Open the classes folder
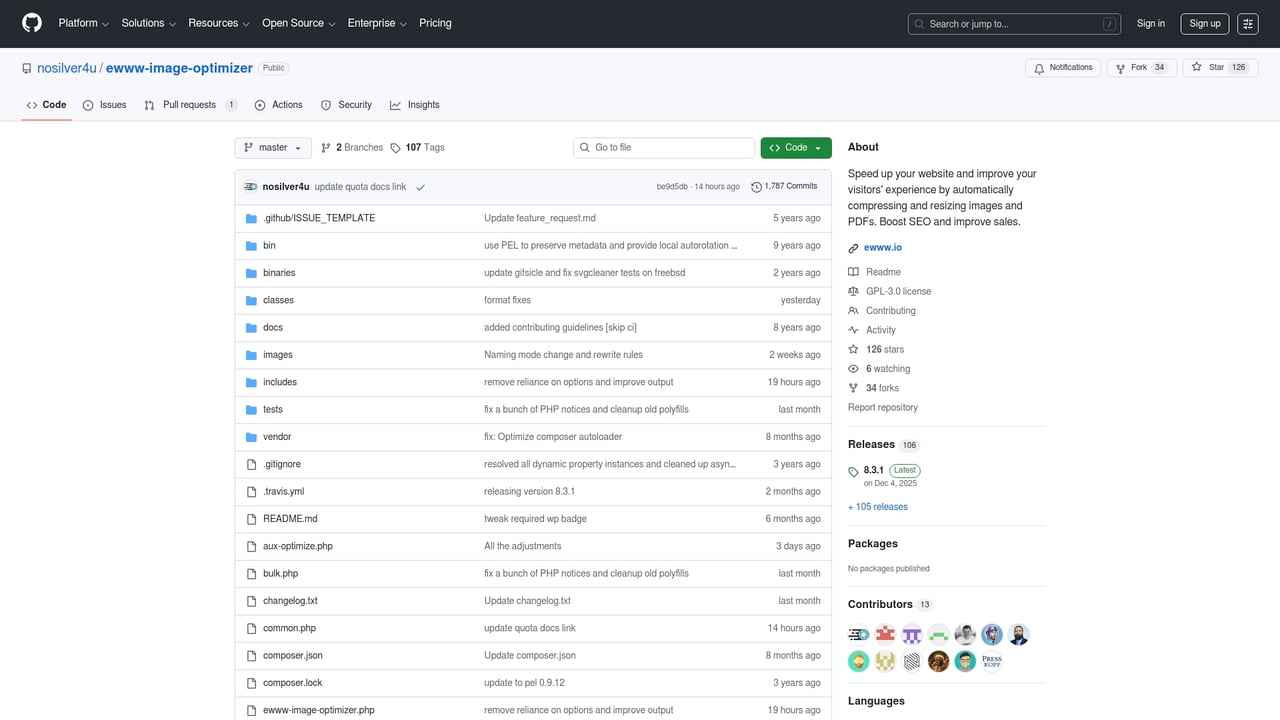This screenshot has width=1280, height=720. [278, 300]
